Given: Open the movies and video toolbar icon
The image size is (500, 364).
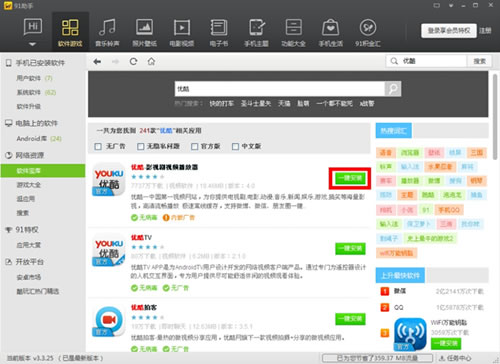Looking at the screenshot, I should [182, 27].
